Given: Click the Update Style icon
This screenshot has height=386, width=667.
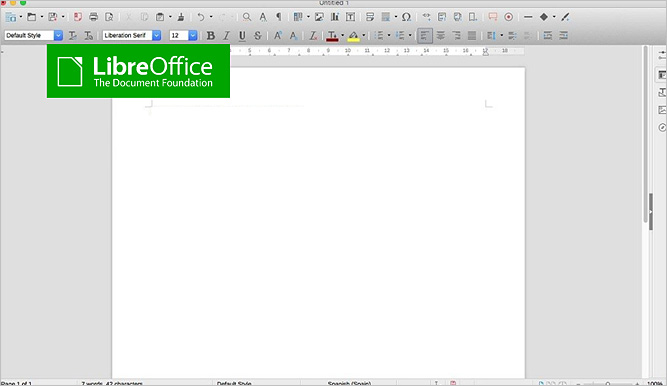Looking at the screenshot, I should pos(73,36).
